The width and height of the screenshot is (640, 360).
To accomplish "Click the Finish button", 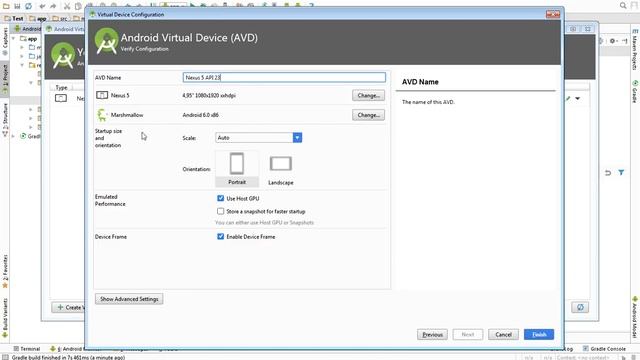I will (539, 334).
